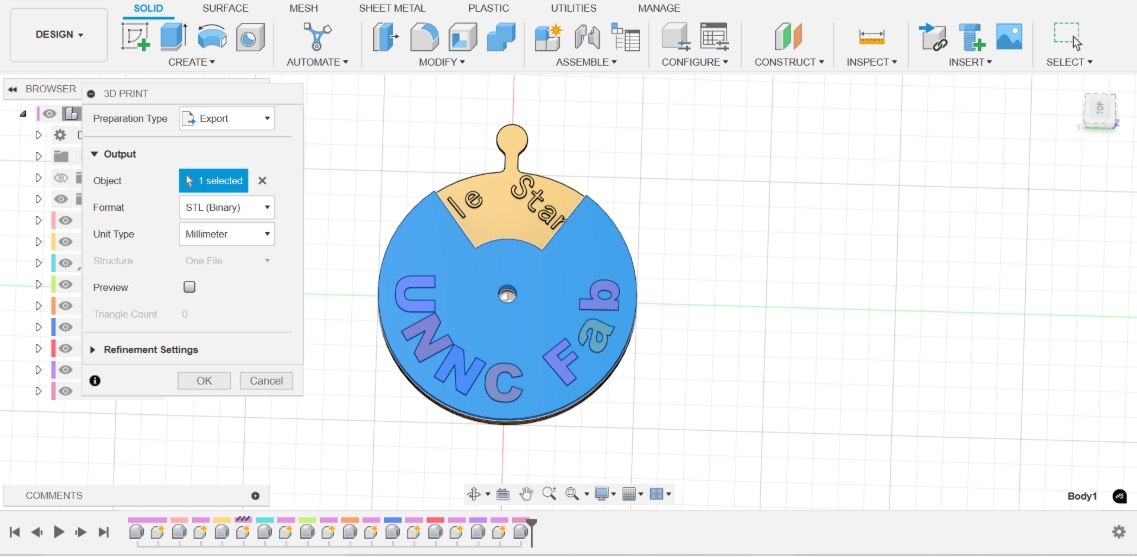Collapse the BROWSER panel arrows
1137x557 pixels.
coord(12,89)
